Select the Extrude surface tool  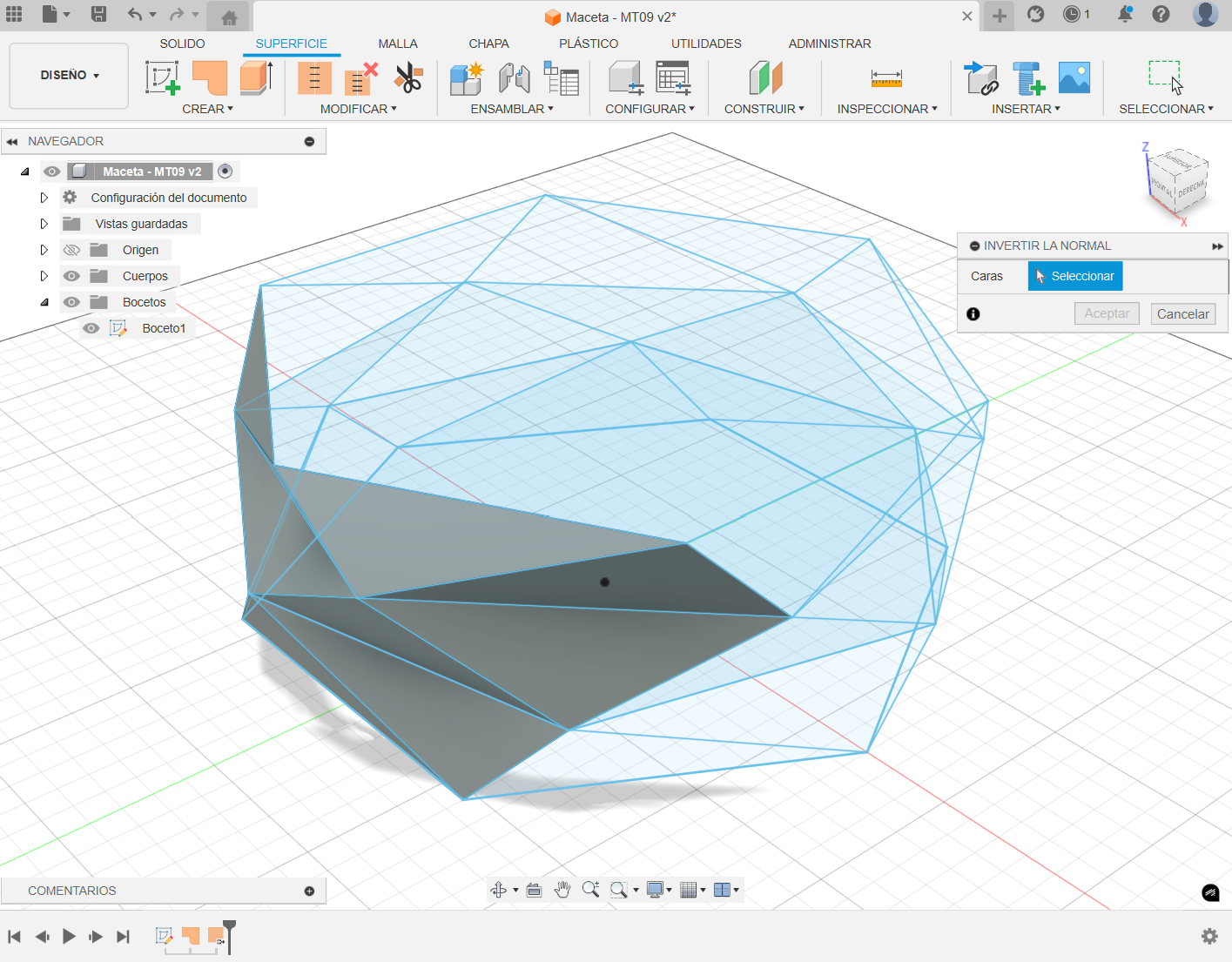coord(257,77)
